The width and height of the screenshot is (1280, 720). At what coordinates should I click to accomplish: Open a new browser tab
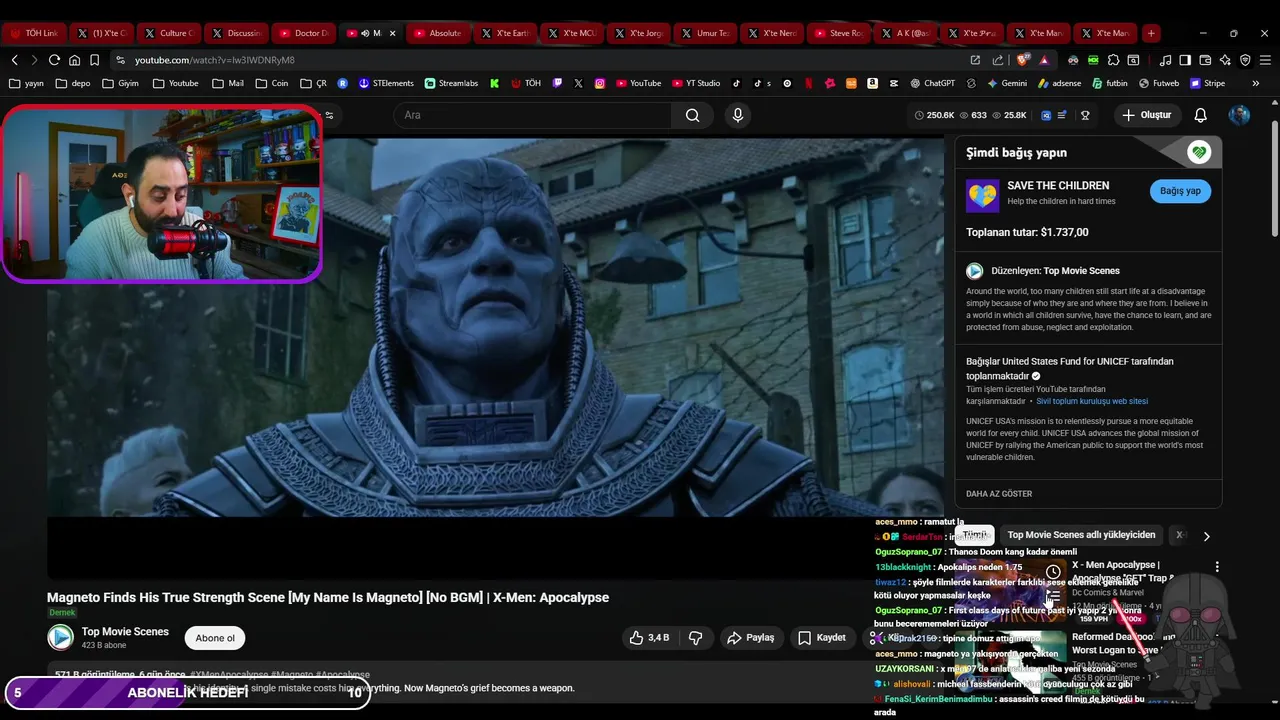click(1151, 33)
